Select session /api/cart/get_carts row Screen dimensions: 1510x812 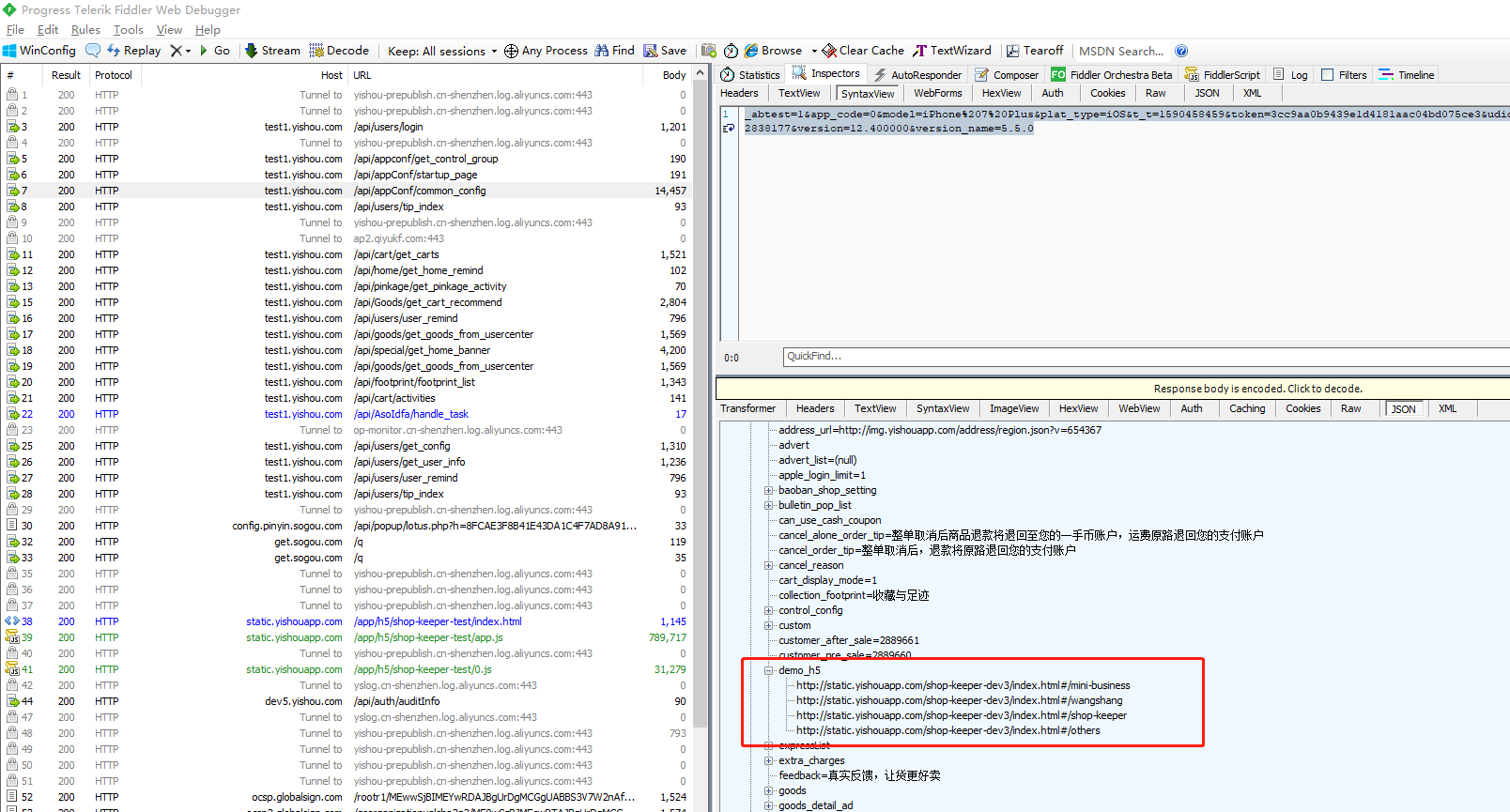347,254
